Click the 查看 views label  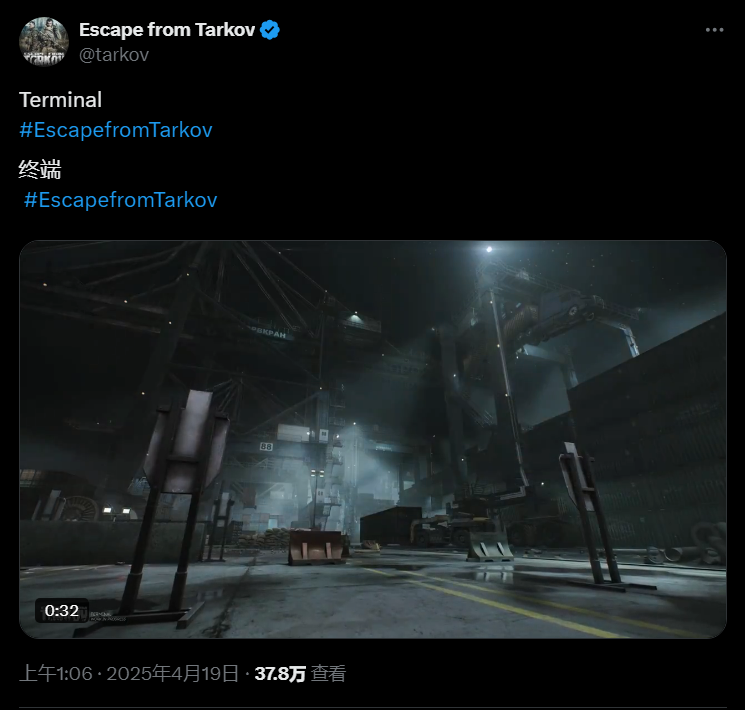(328, 673)
